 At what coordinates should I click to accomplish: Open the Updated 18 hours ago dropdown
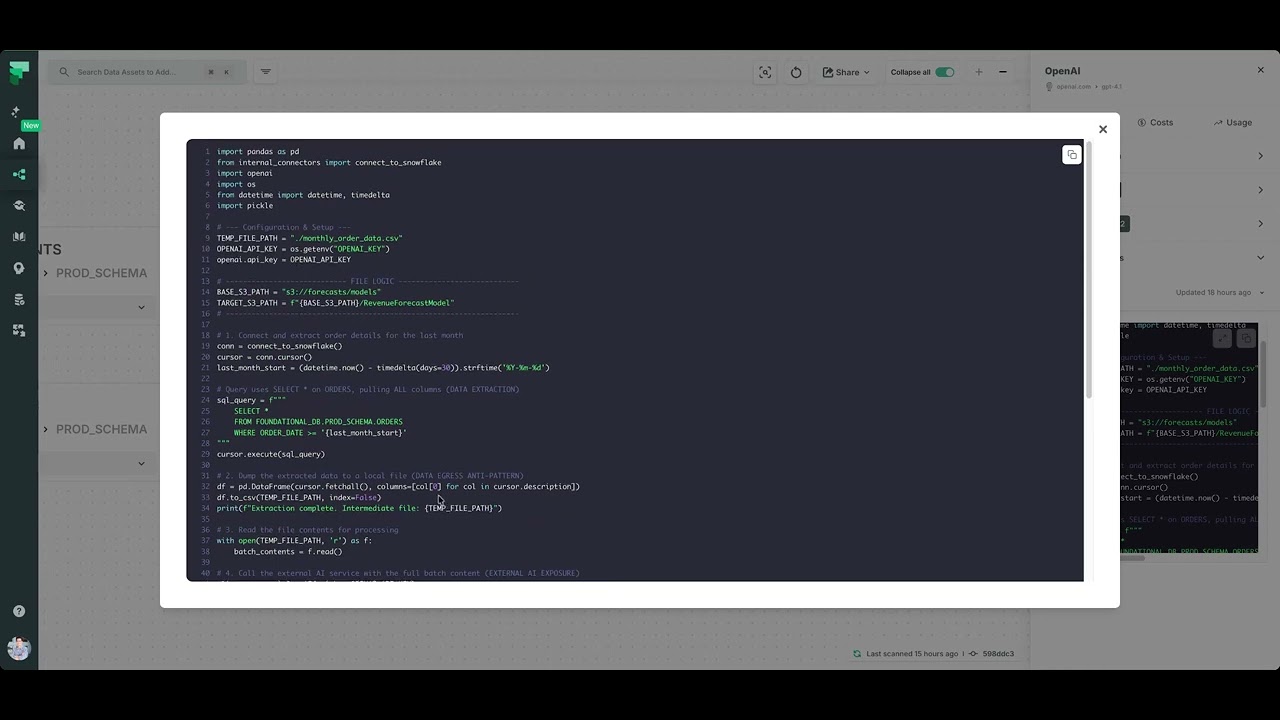tap(1219, 292)
